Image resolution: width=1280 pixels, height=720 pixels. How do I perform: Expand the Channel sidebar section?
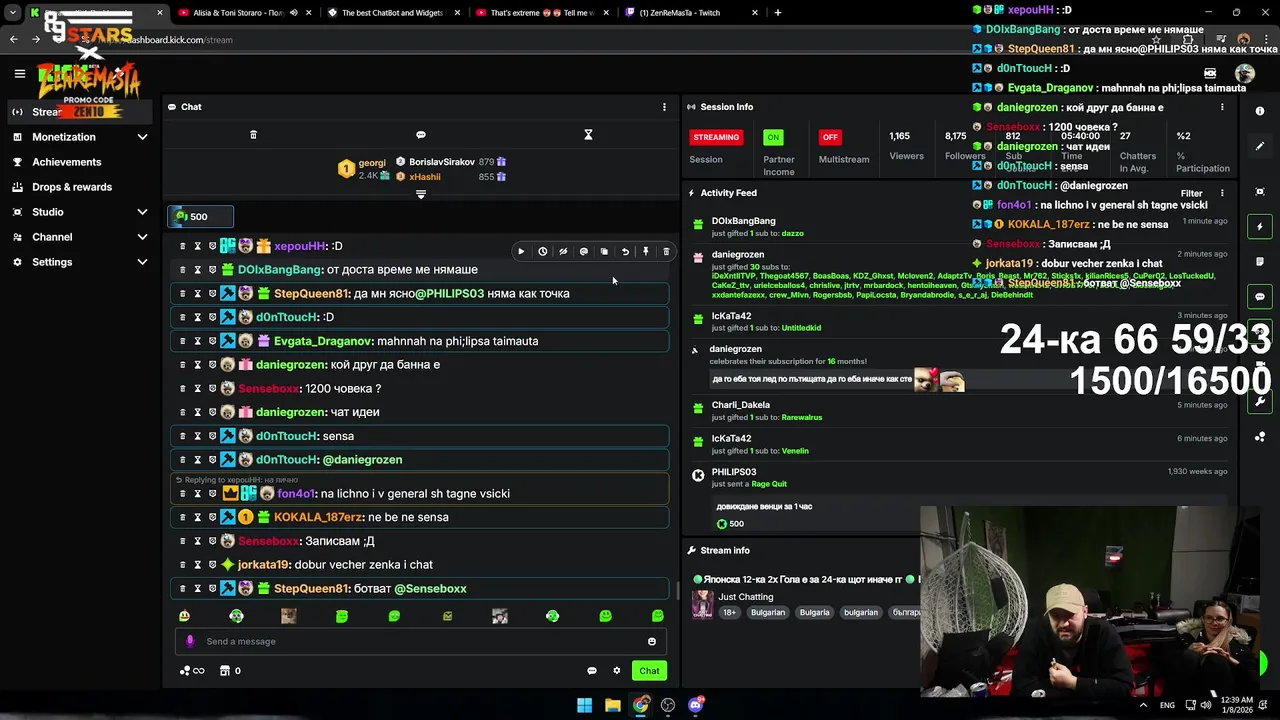[x=142, y=237]
